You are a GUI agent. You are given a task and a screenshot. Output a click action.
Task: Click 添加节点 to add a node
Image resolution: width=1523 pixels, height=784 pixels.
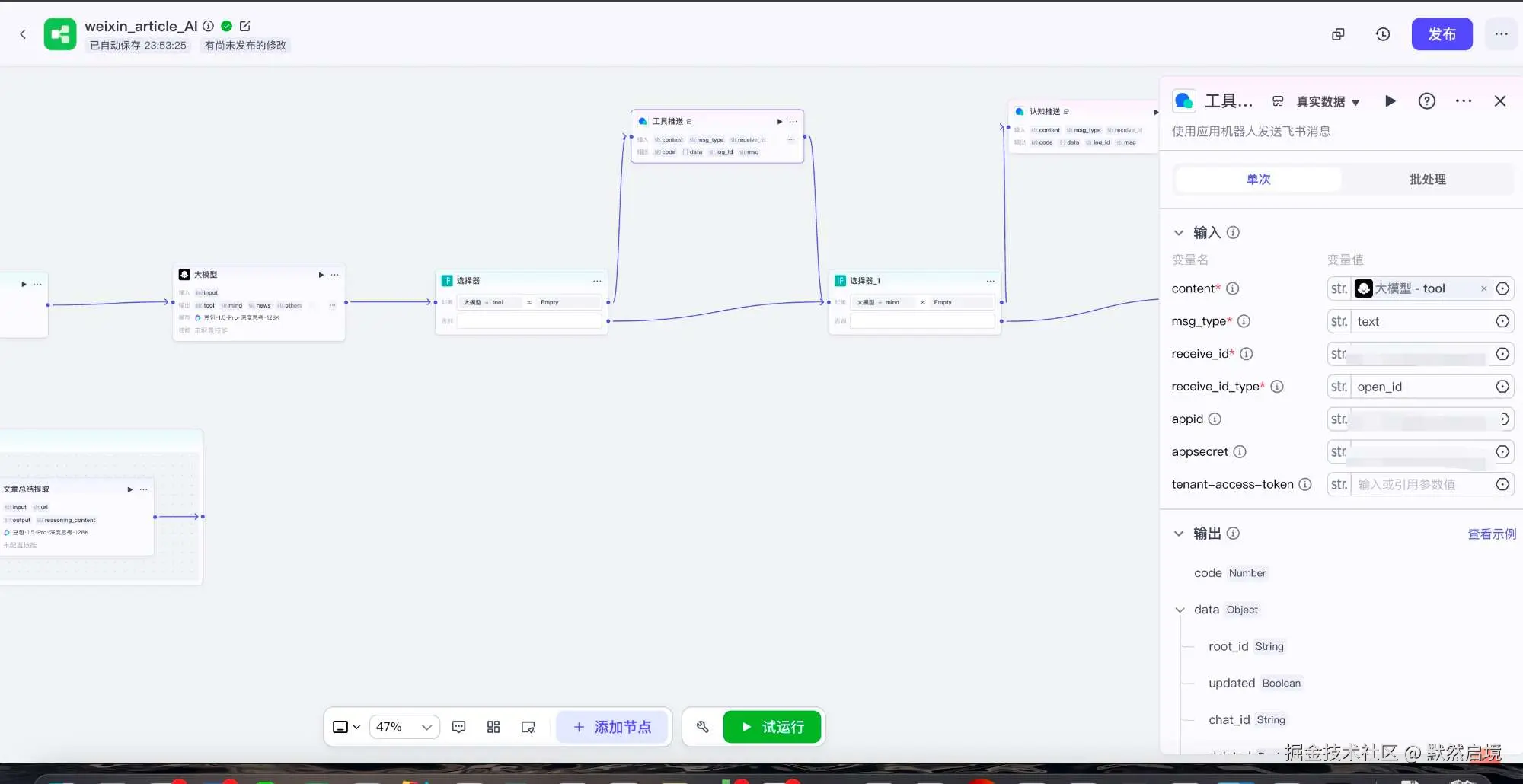tap(612, 727)
